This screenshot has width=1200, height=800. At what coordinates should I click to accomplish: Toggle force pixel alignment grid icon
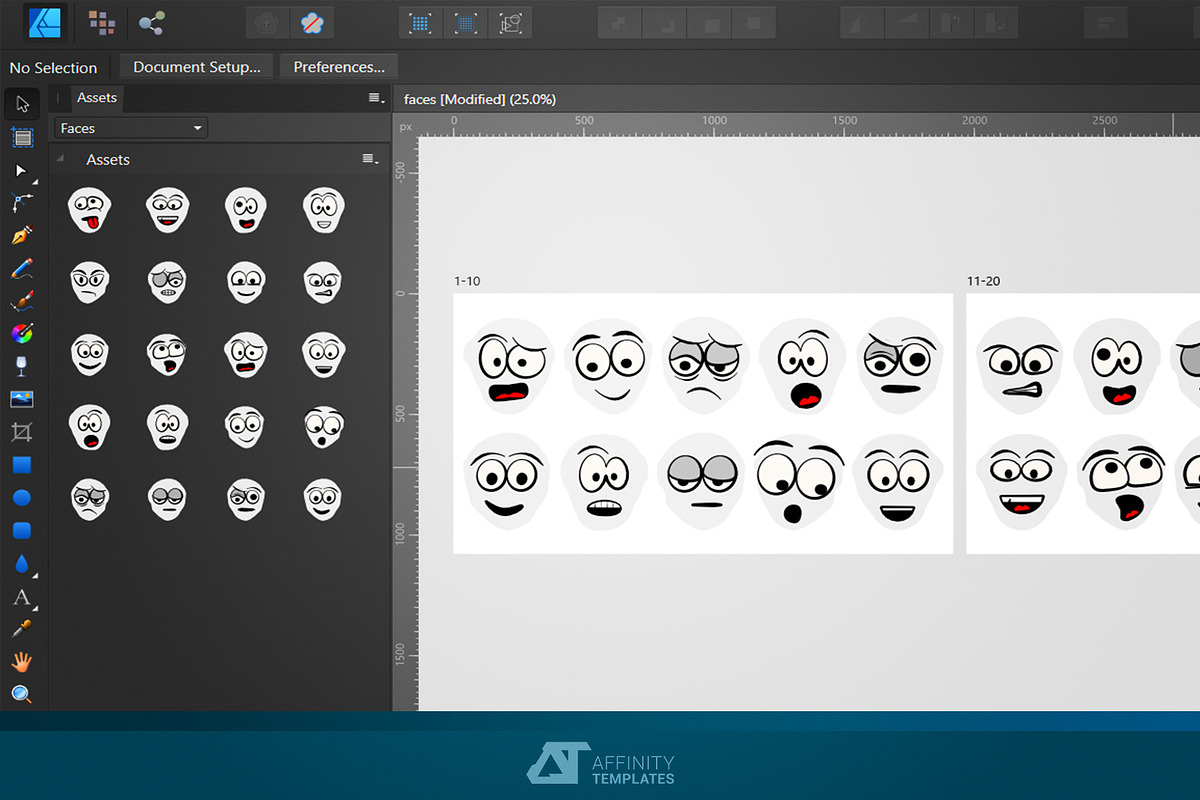point(421,22)
